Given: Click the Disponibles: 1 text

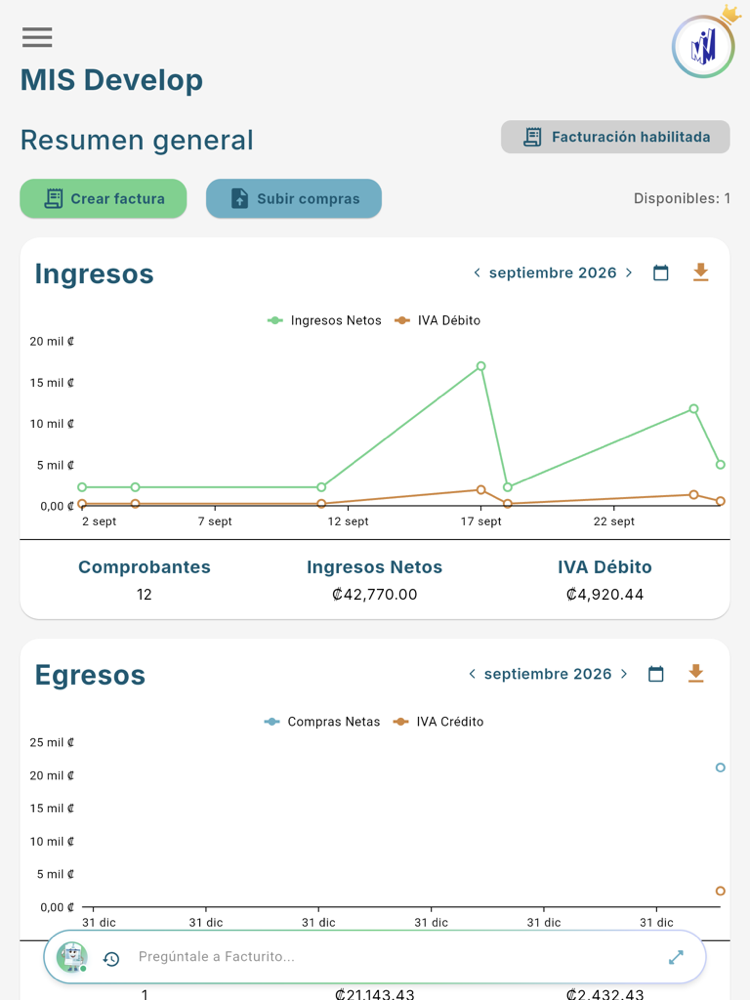Looking at the screenshot, I should coord(682,199).
